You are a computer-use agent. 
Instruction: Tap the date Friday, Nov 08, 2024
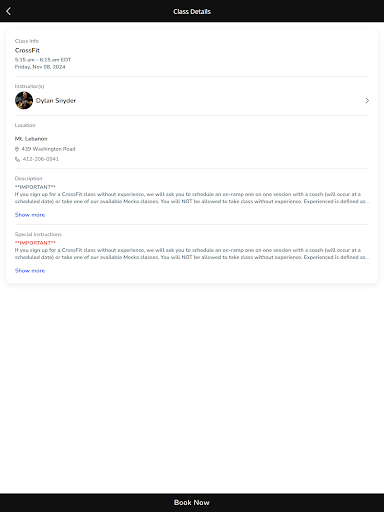40,67
